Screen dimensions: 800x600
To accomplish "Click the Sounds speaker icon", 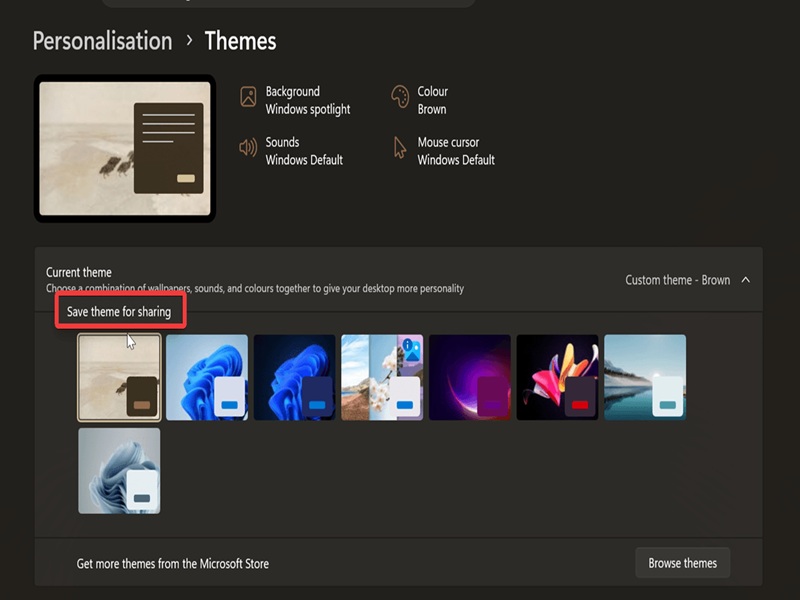I will point(248,148).
